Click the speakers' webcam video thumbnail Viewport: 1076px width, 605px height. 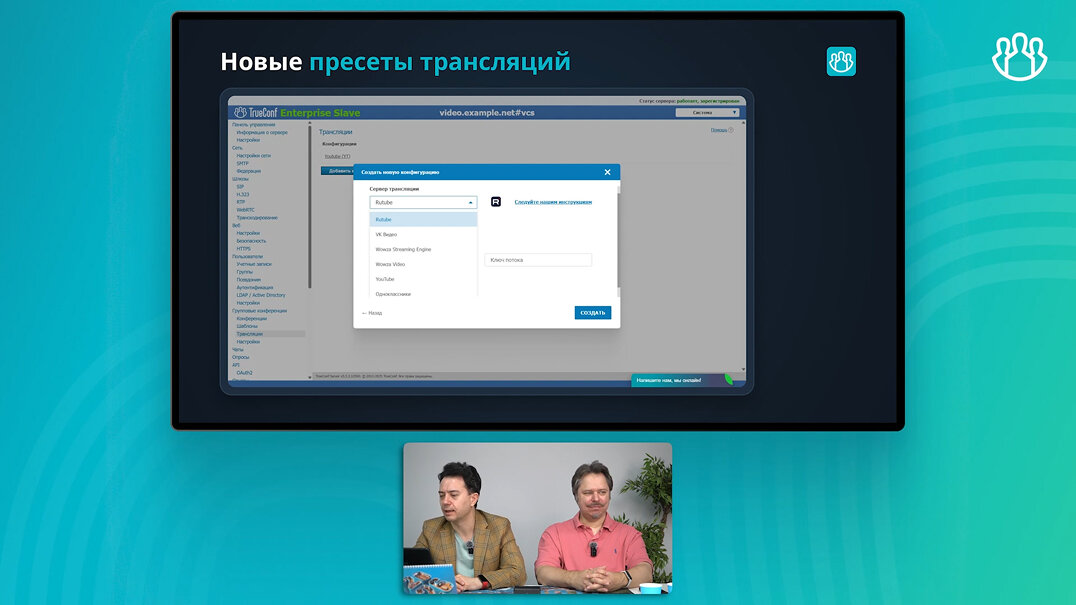[x=537, y=518]
